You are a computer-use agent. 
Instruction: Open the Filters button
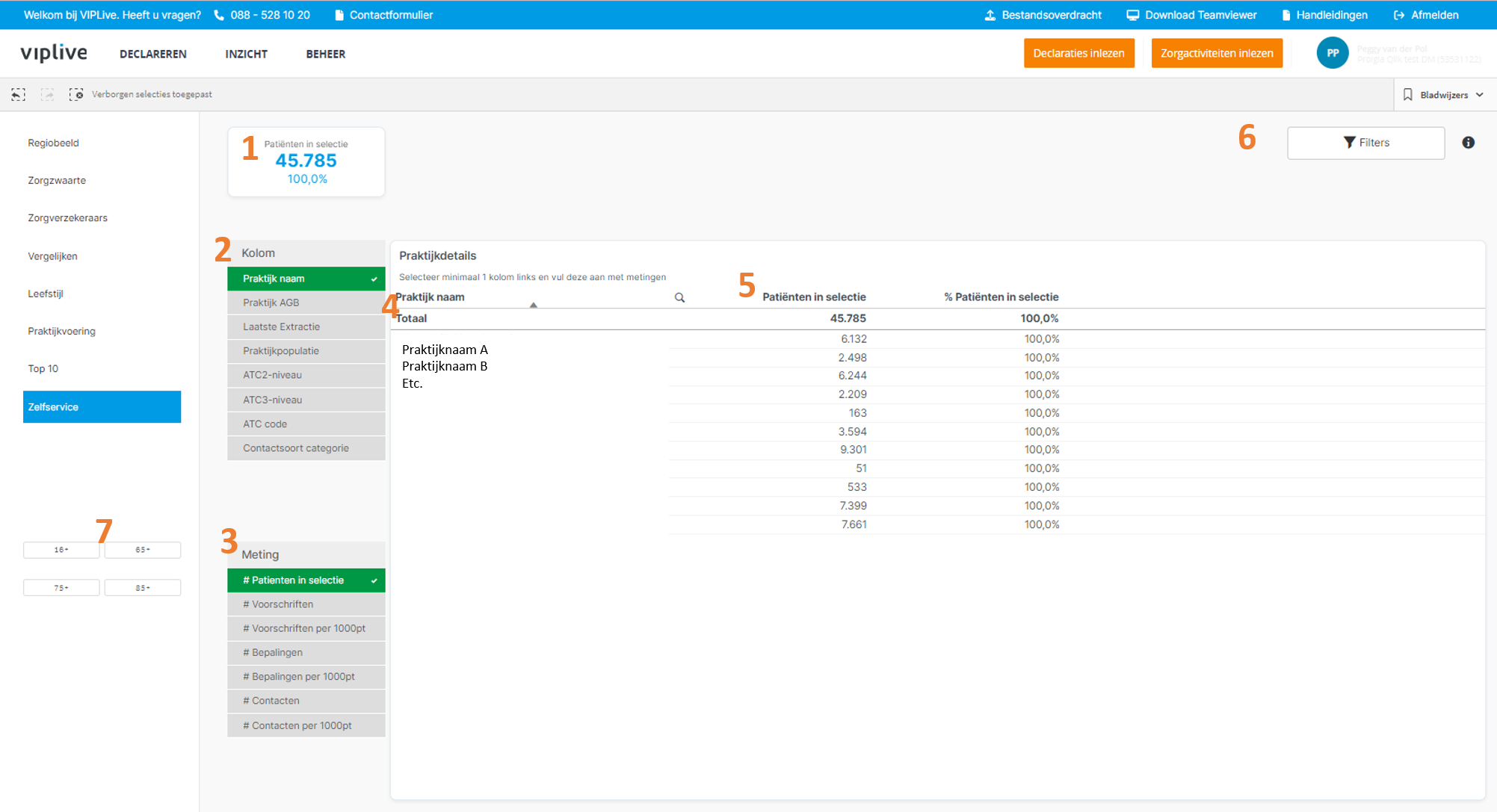click(x=1365, y=143)
